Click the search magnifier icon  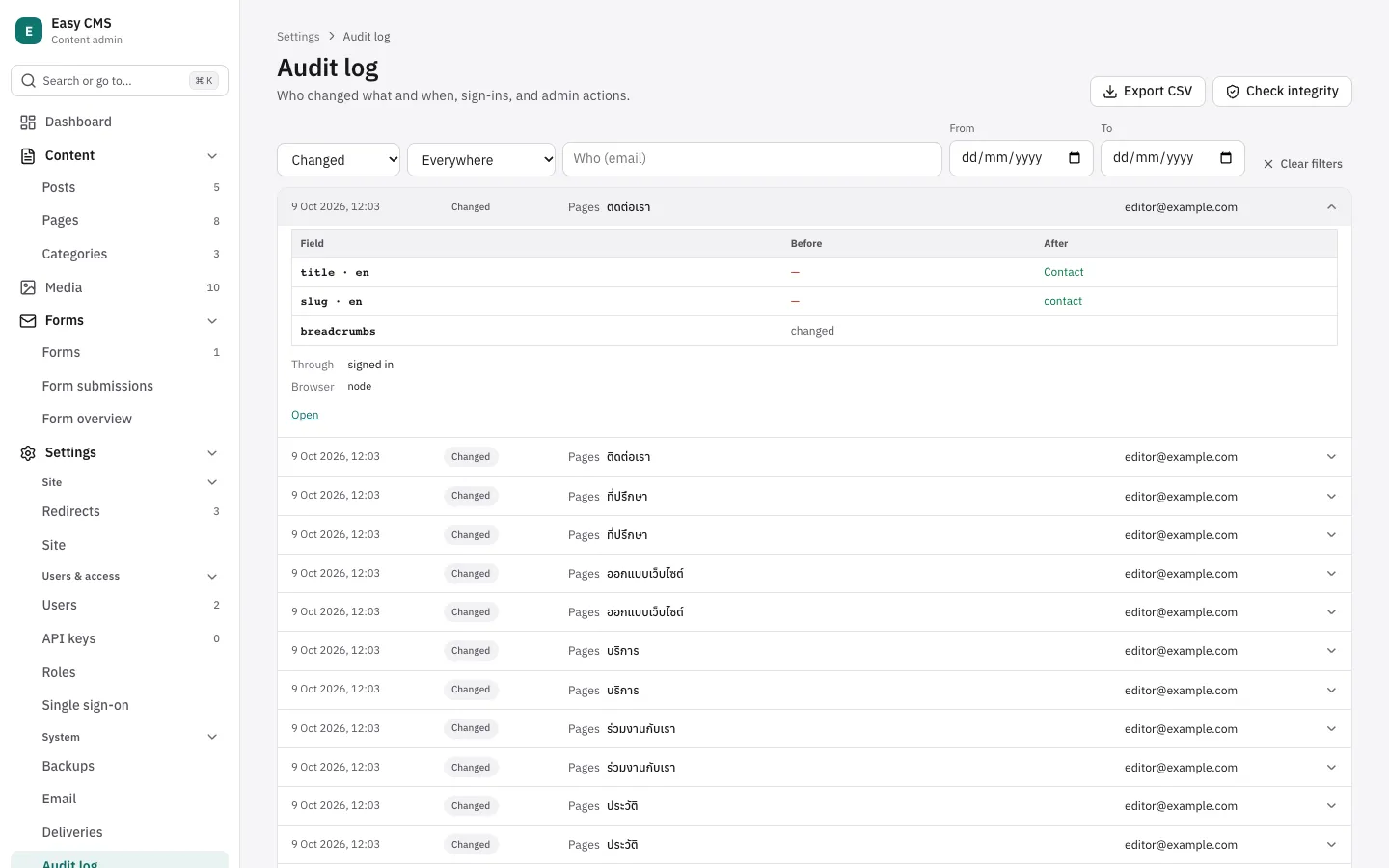(28, 81)
